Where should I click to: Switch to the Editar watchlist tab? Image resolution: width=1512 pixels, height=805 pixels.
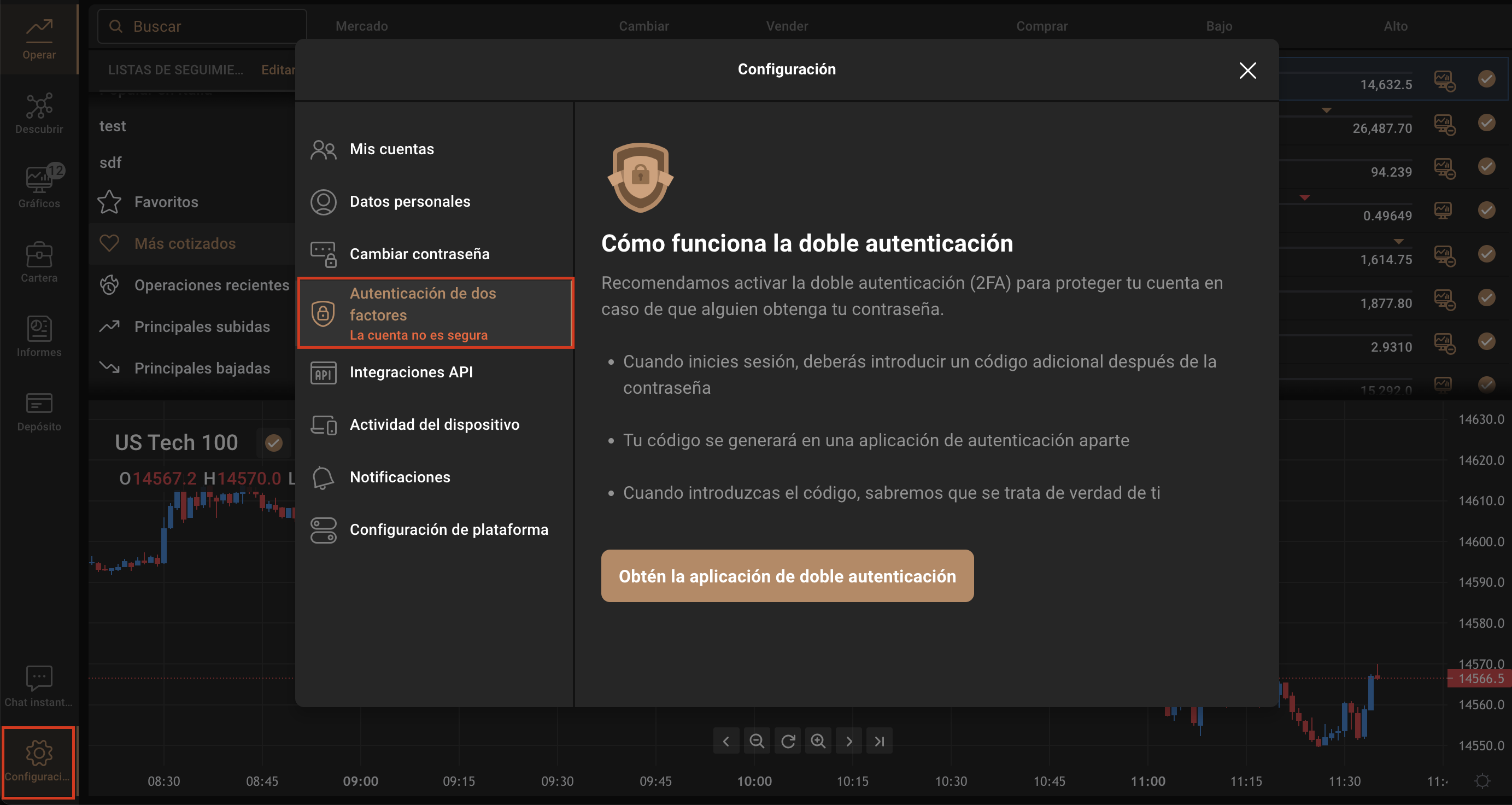coord(279,69)
